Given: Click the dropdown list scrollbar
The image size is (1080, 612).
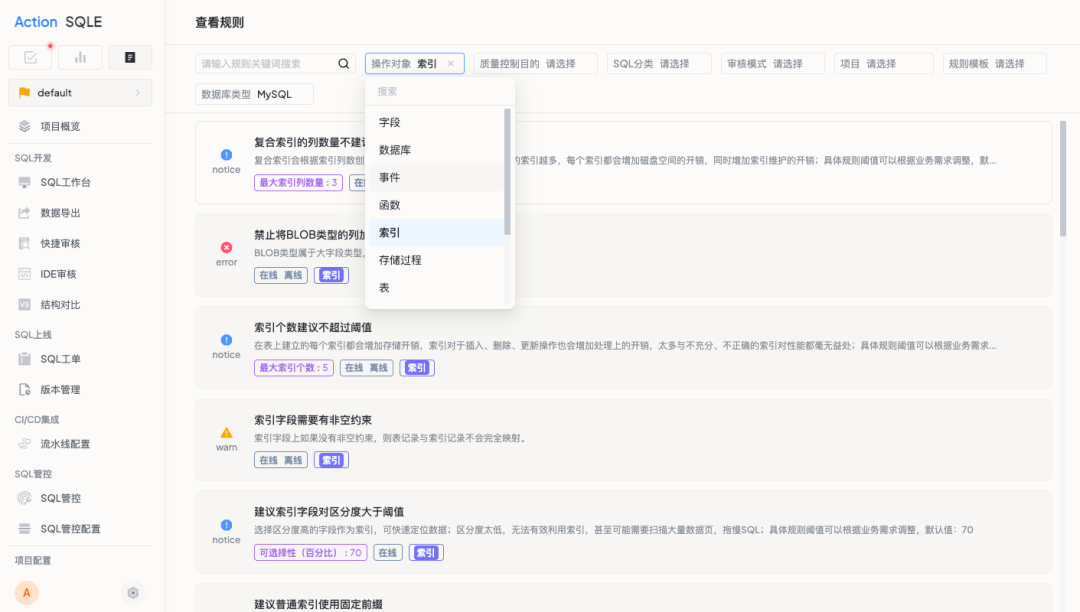Looking at the screenshot, I should point(508,171).
